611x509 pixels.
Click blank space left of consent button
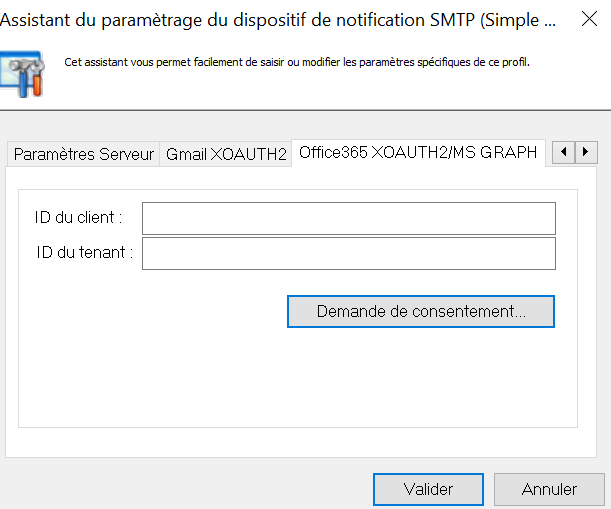coord(150,311)
